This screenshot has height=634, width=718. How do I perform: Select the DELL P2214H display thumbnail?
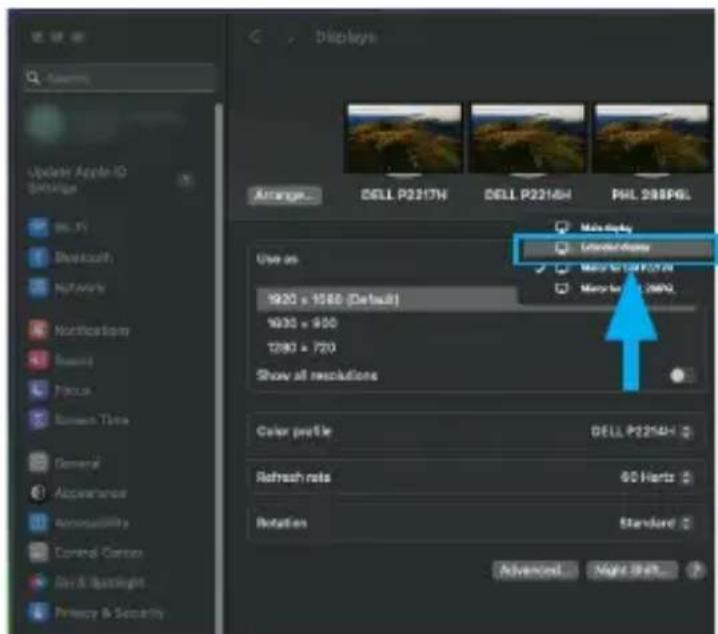[528, 138]
